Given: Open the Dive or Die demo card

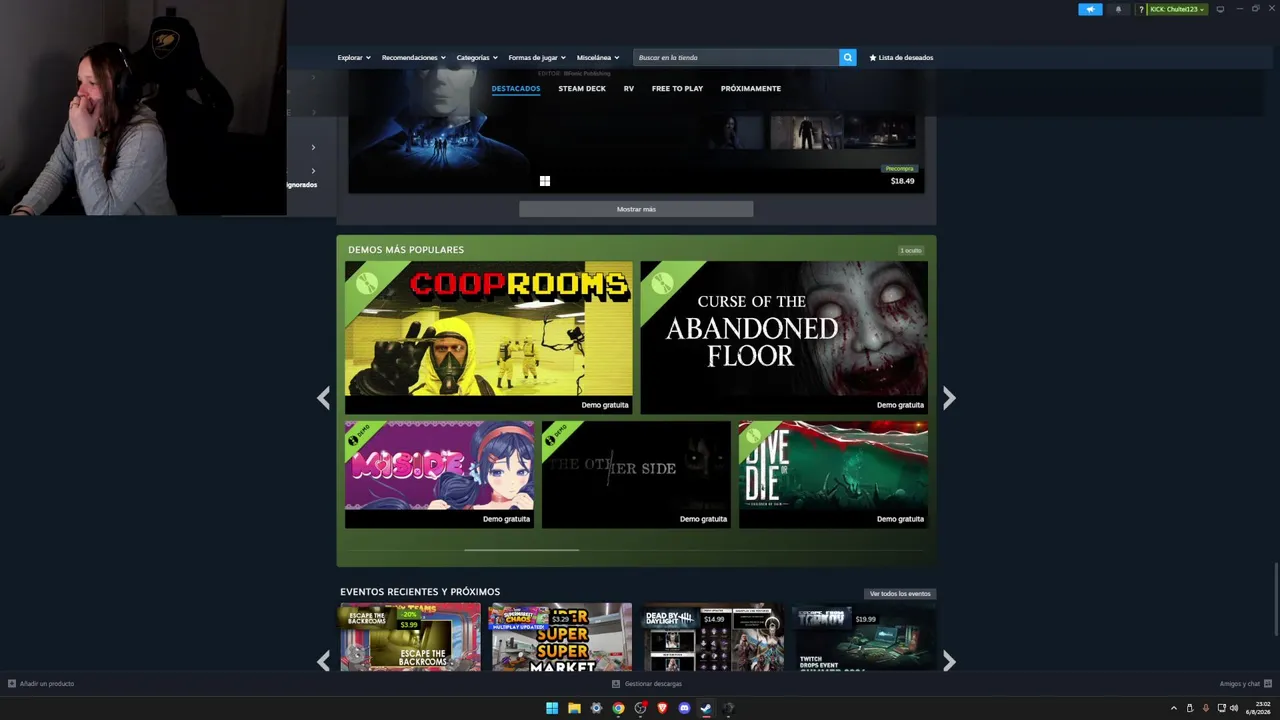Looking at the screenshot, I should [x=833, y=474].
